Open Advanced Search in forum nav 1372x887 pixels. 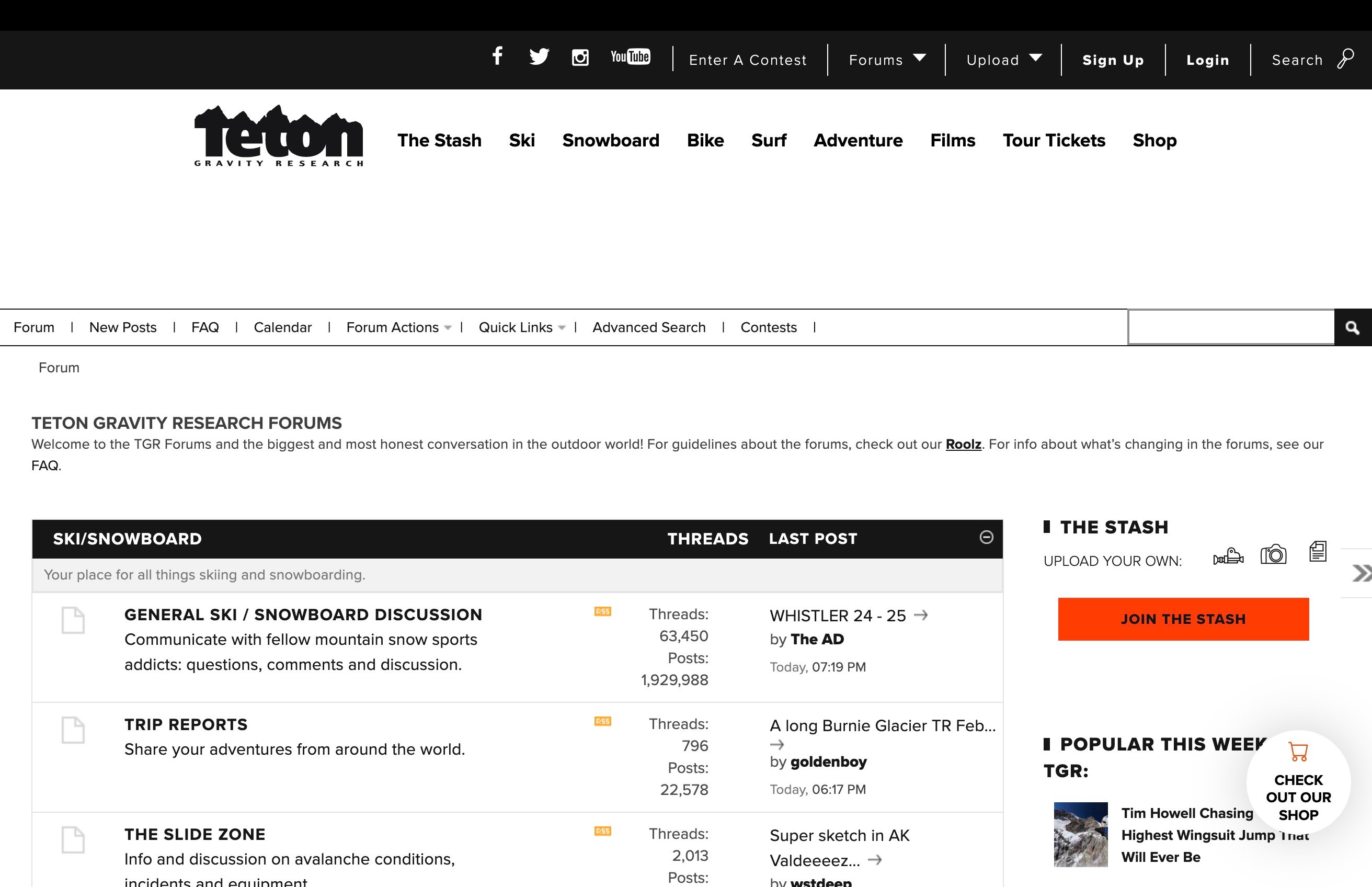[649, 327]
